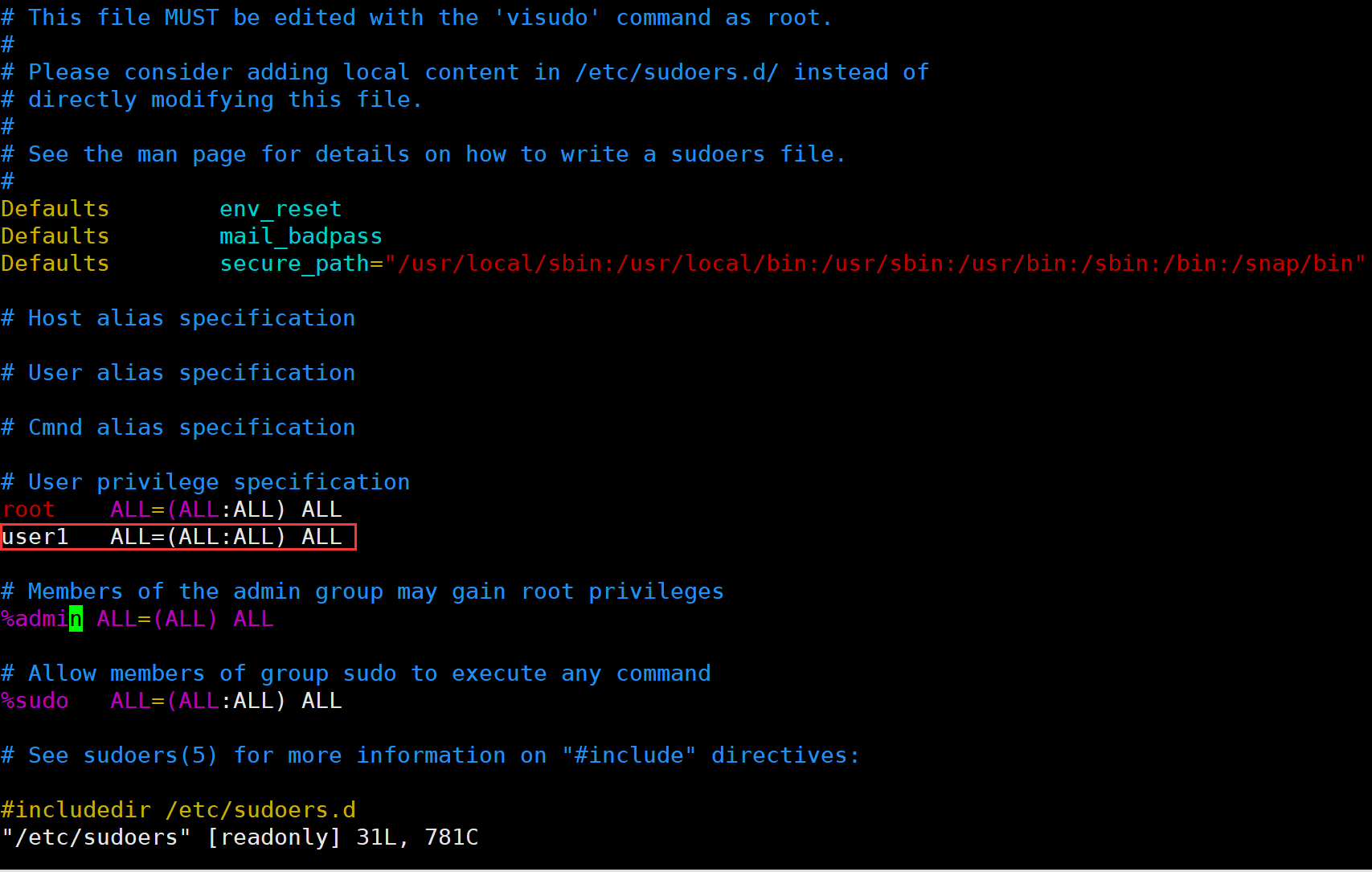The height and width of the screenshot is (872, 1372).
Task: Select the env_reset Defaults line
Action: click(172, 209)
